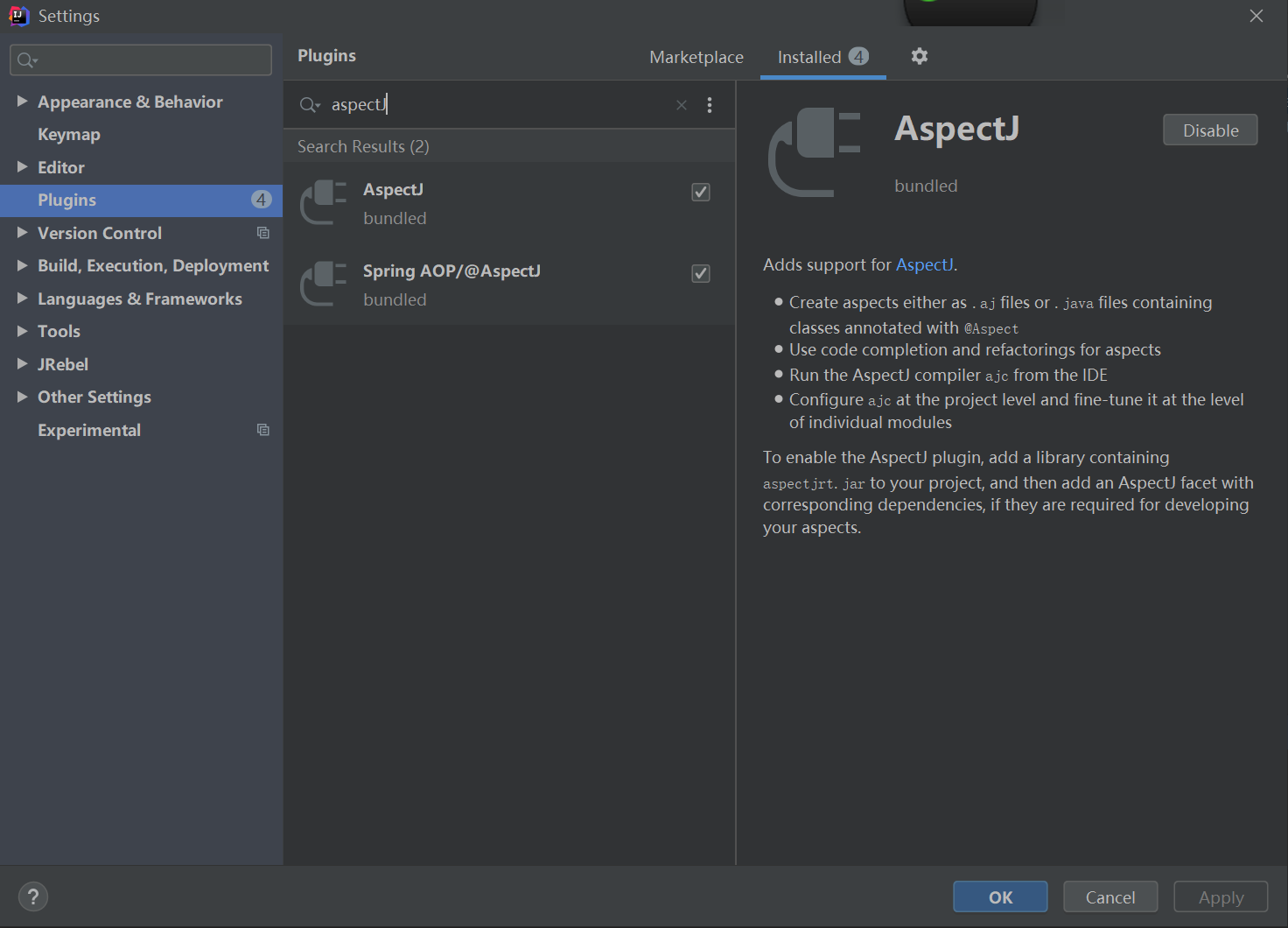Viewport: 1288px width, 928px height.
Task: Click the Version Control project-level icon
Action: pyautogui.click(x=262, y=233)
